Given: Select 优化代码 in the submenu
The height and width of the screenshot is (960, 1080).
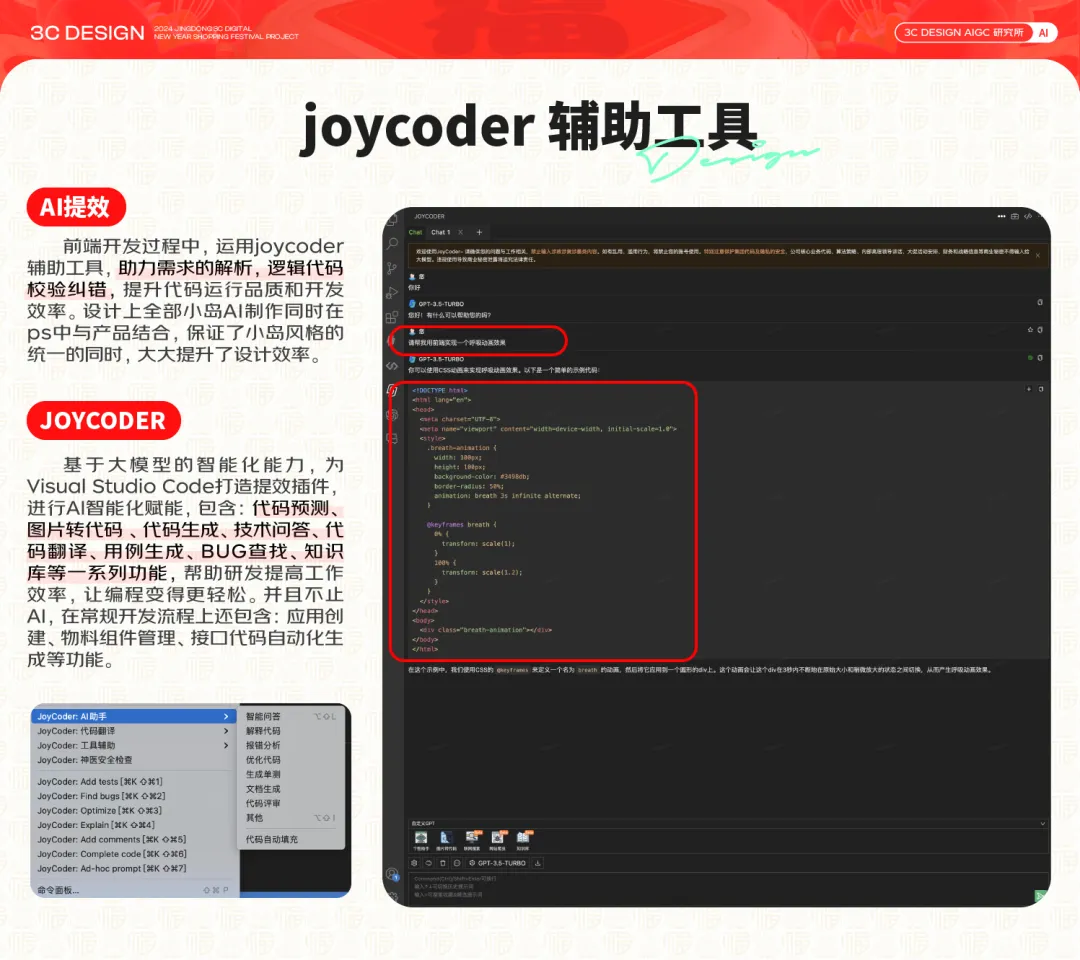Looking at the screenshot, I should (291, 760).
